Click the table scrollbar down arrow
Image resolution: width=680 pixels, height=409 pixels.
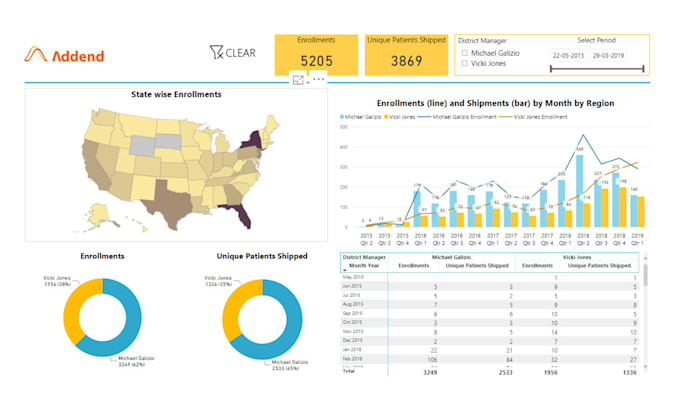[645, 367]
